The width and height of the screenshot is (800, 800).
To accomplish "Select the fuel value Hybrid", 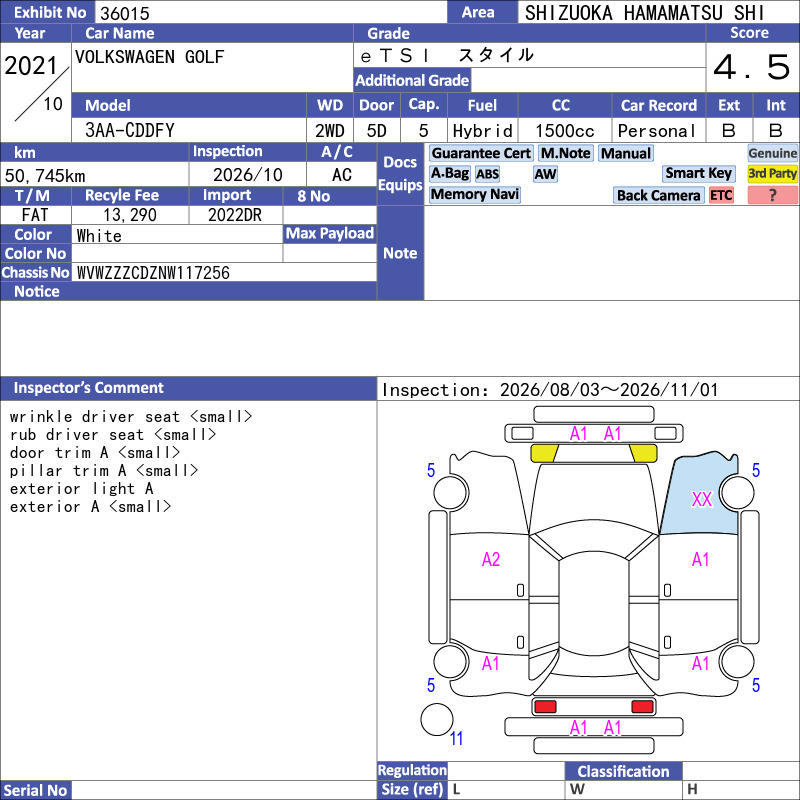I will pyautogui.click(x=482, y=131).
